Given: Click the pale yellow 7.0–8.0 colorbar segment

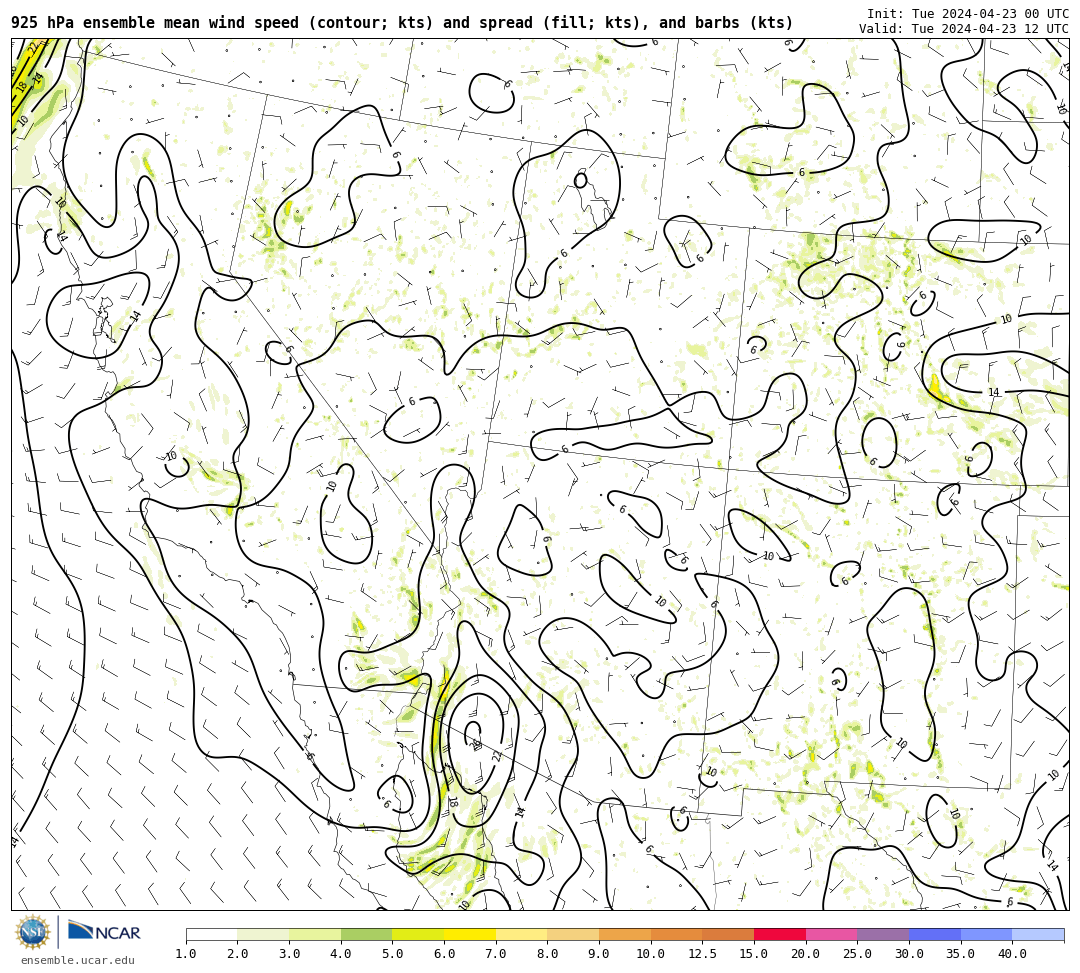Looking at the screenshot, I should [521, 934].
